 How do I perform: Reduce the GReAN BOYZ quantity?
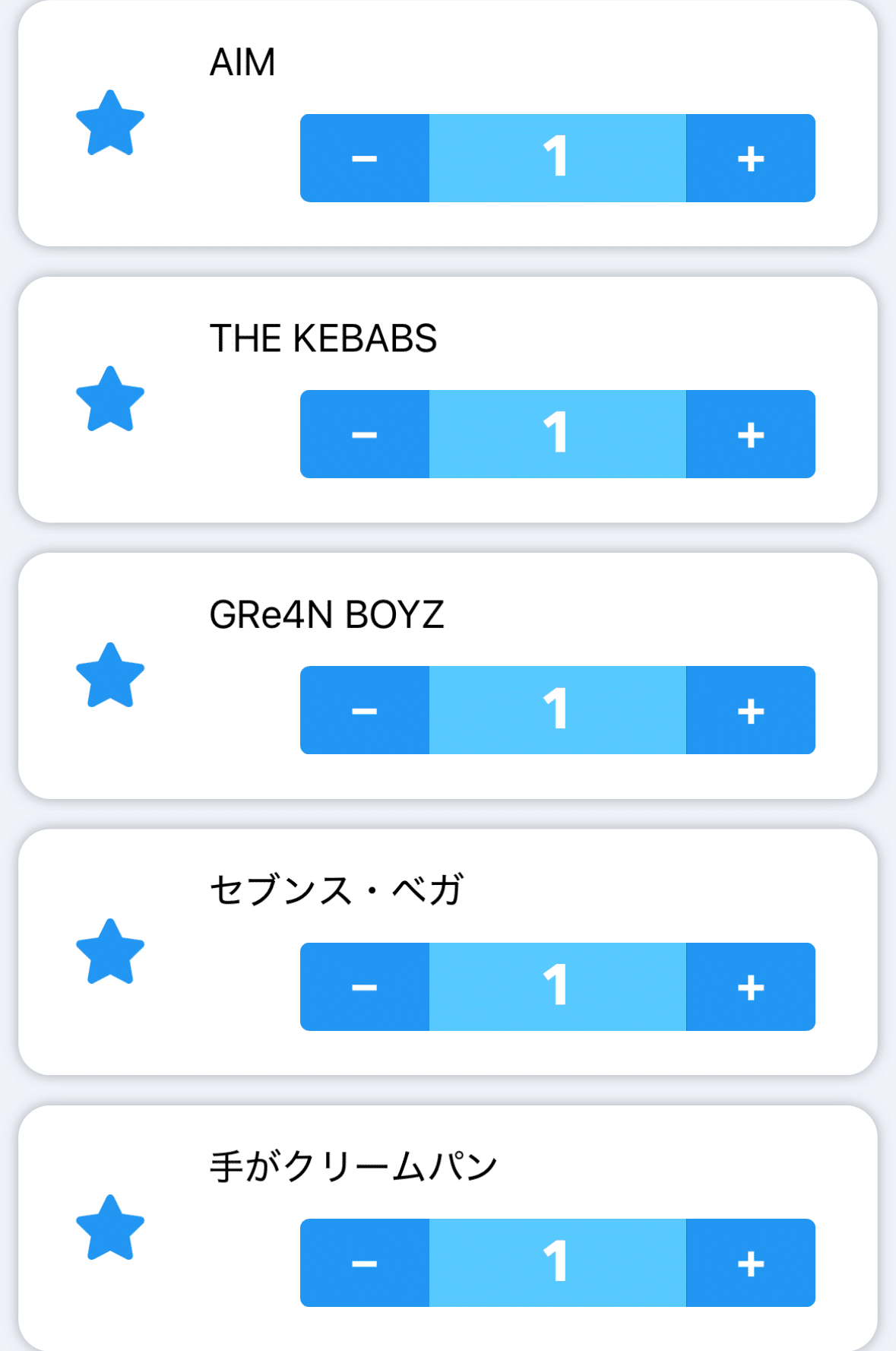[365, 710]
